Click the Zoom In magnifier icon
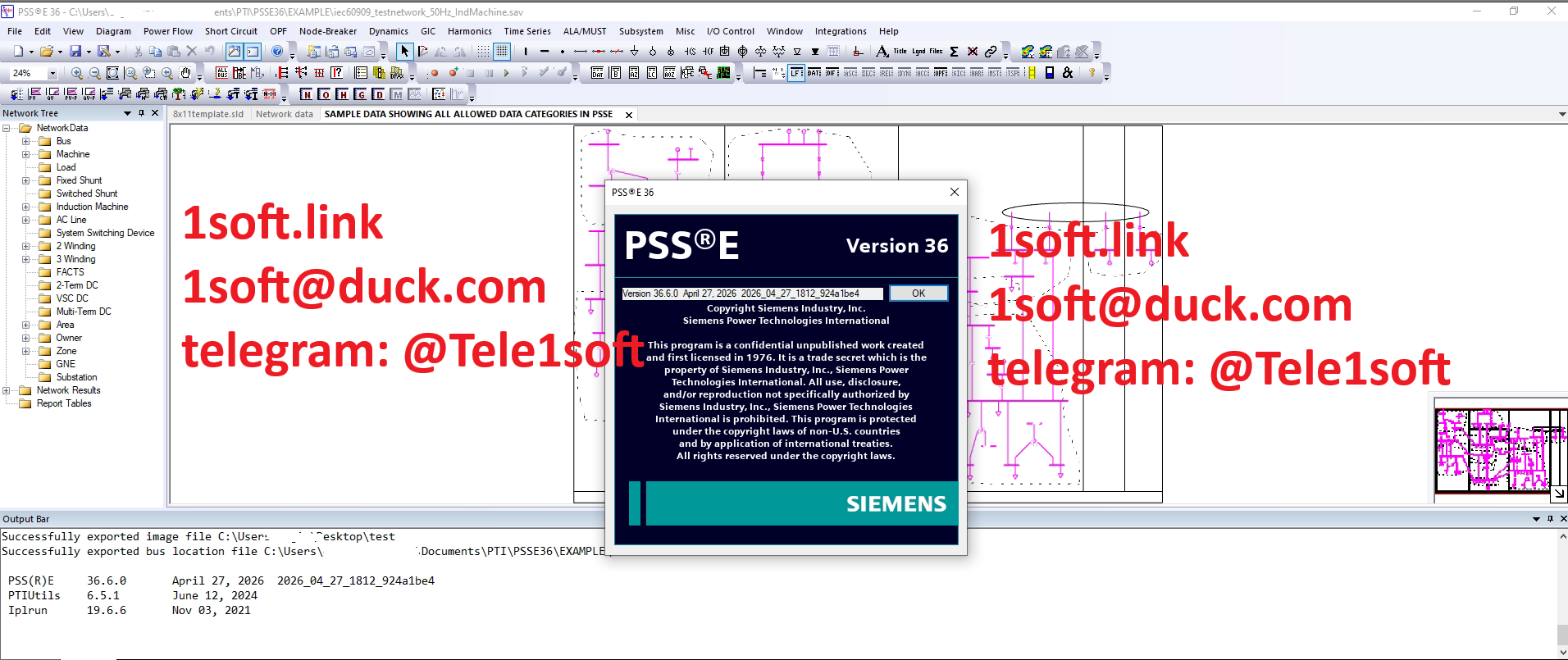The height and width of the screenshot is (660, 1568). pos(77,73)
